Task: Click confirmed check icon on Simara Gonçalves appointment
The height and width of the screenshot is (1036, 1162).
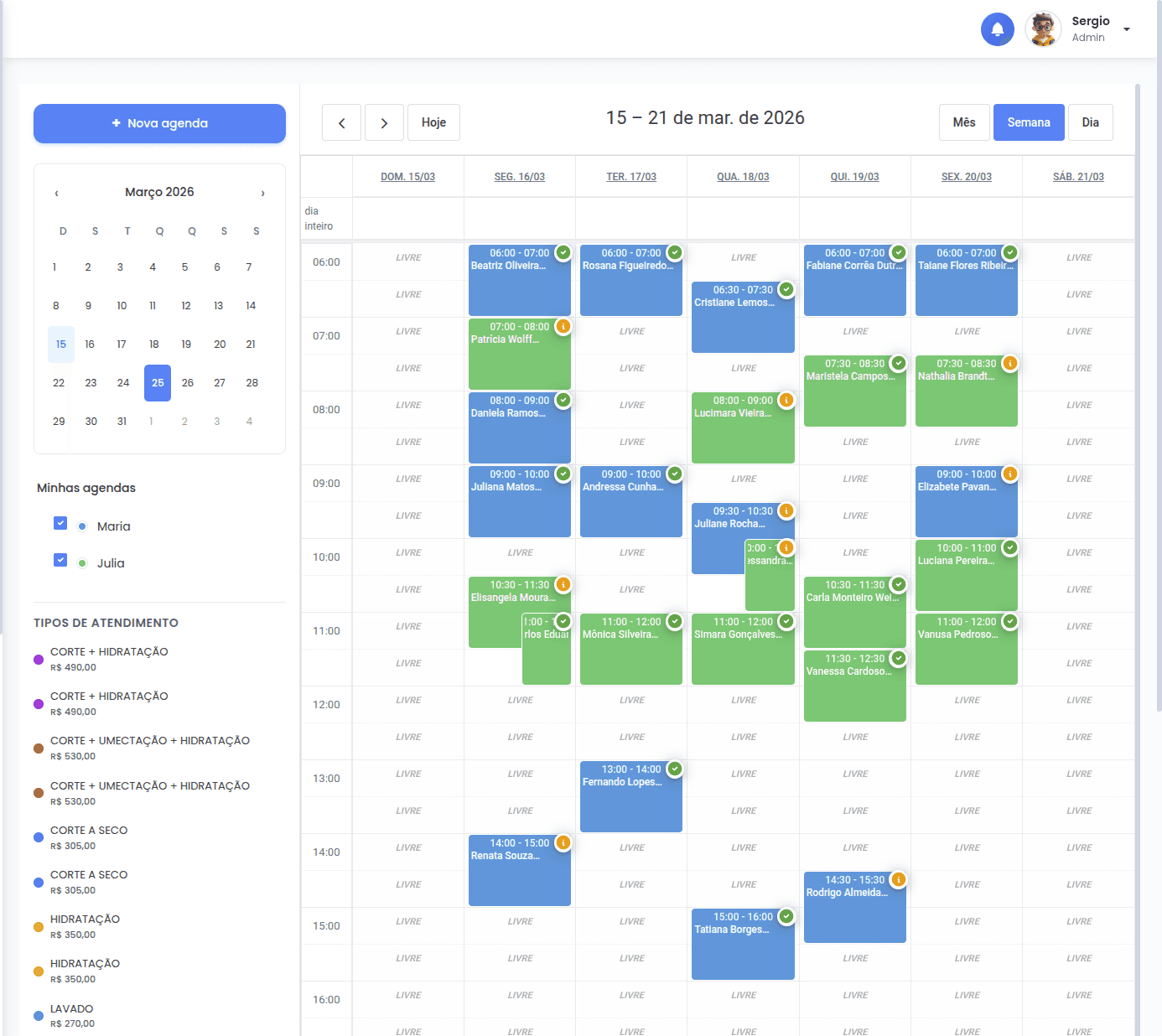Action: [x=786, y=621]
